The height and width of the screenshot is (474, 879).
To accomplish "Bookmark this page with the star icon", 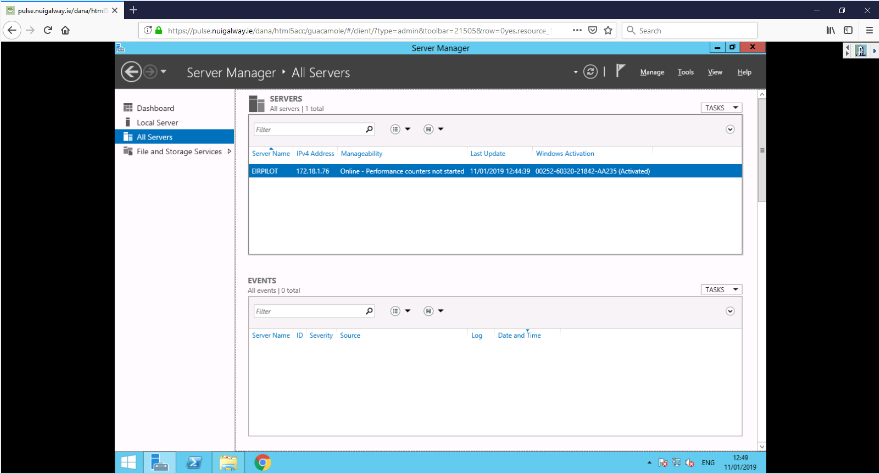I will (607, 30).
